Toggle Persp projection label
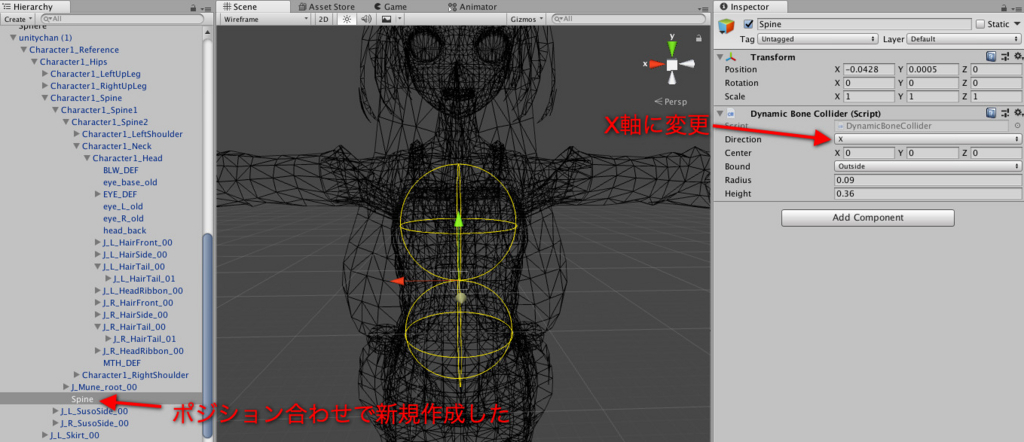The image size is (1024, 442). click(x=672, y=102)
